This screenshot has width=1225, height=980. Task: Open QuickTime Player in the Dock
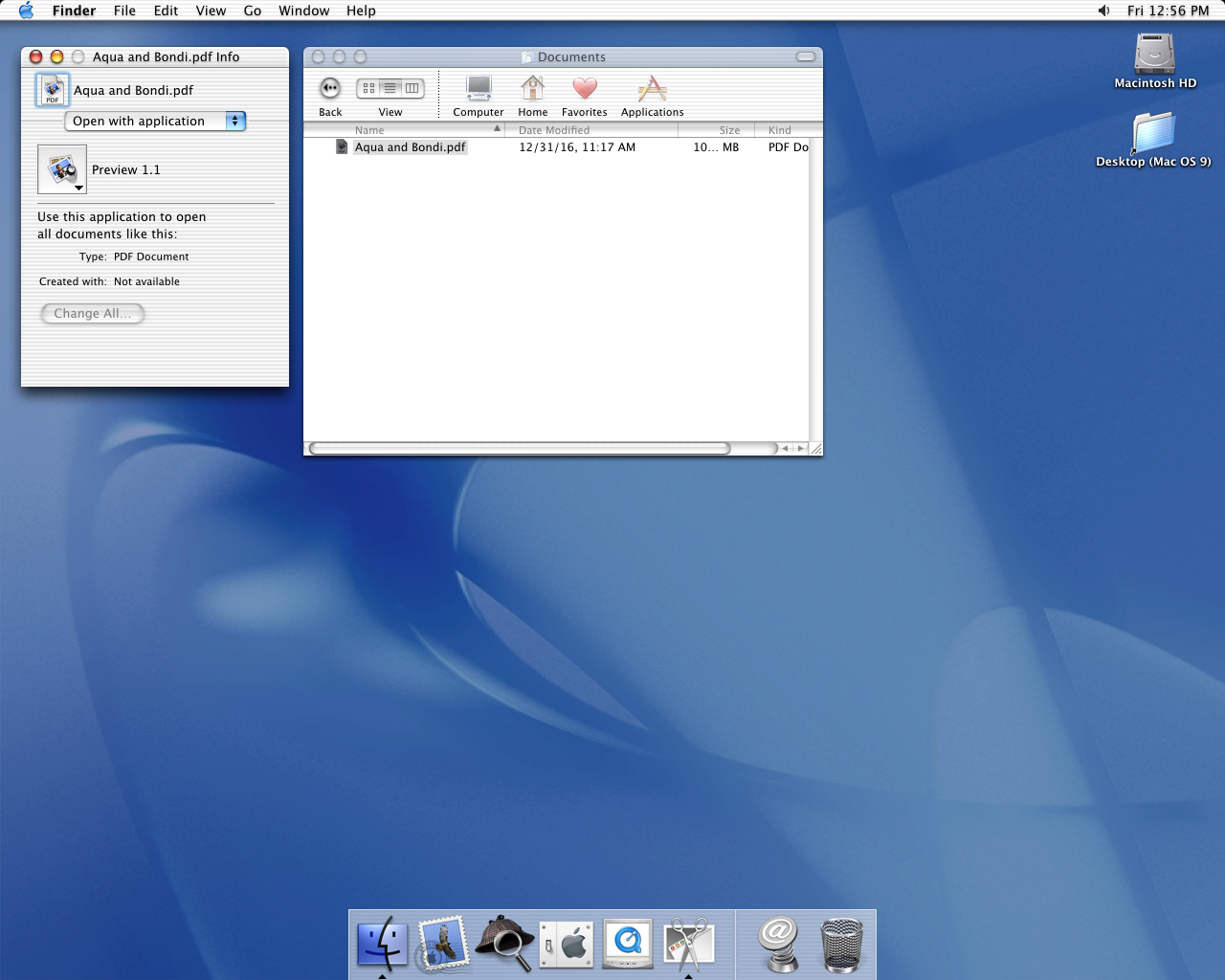point(628,944)
